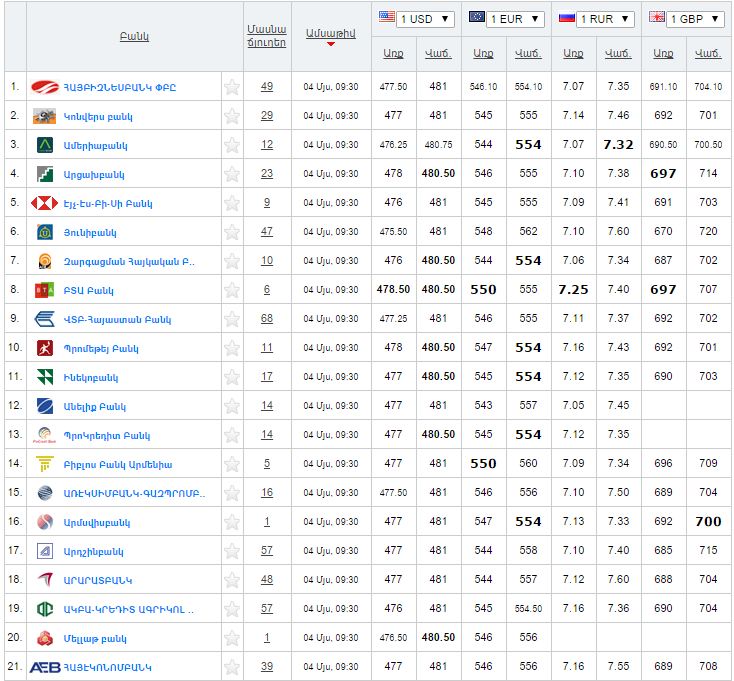This screenshot has width=734, height=681.
Task: Sort by the Բանկ column header
Action: point(133,36)
